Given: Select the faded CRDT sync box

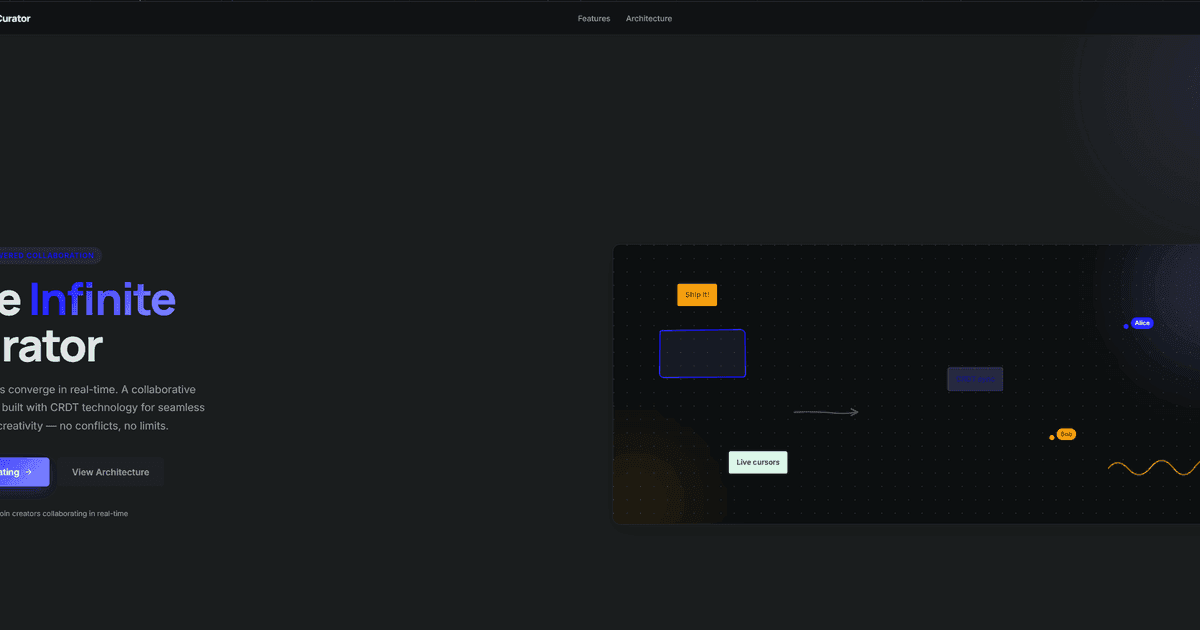Looking at the screenshot, I should click(975, 379).
